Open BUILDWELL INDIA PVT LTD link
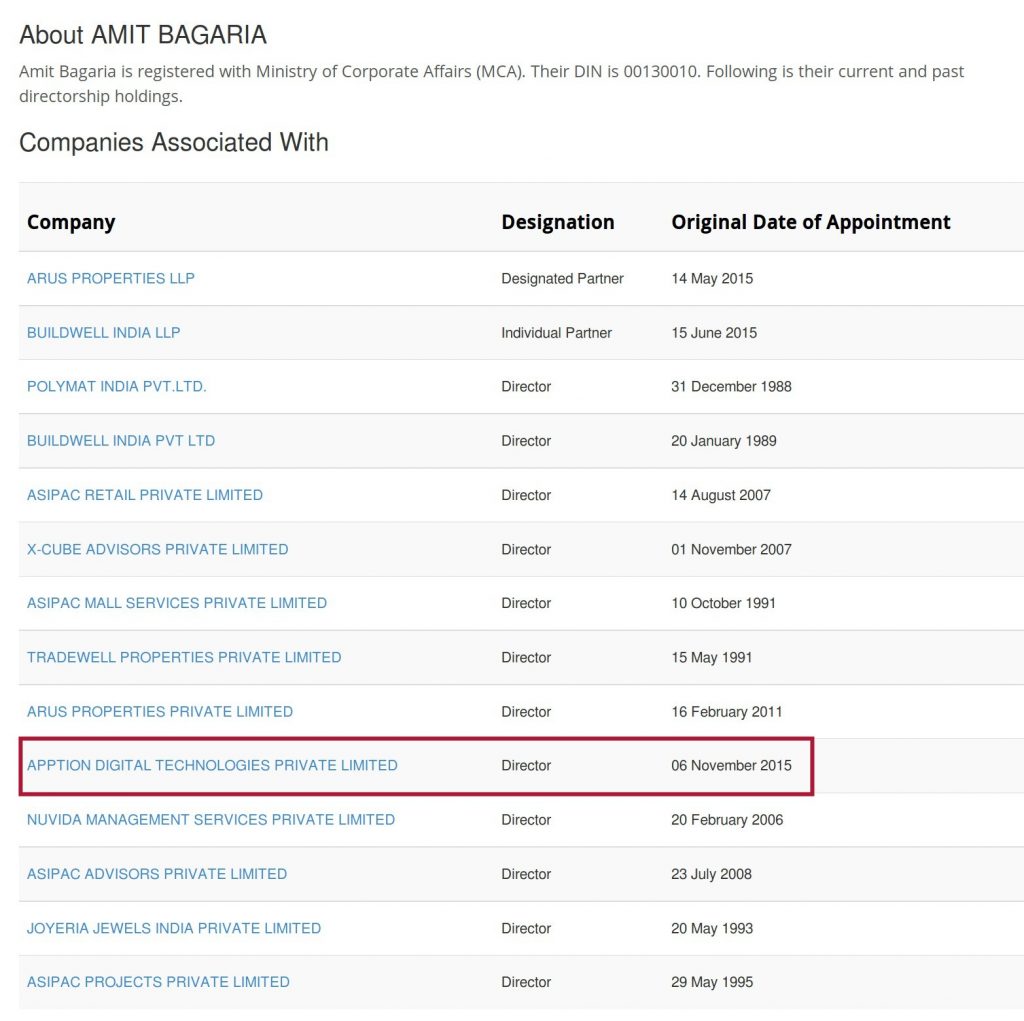The image size is (1024, 1021). (x=121, y=441)
